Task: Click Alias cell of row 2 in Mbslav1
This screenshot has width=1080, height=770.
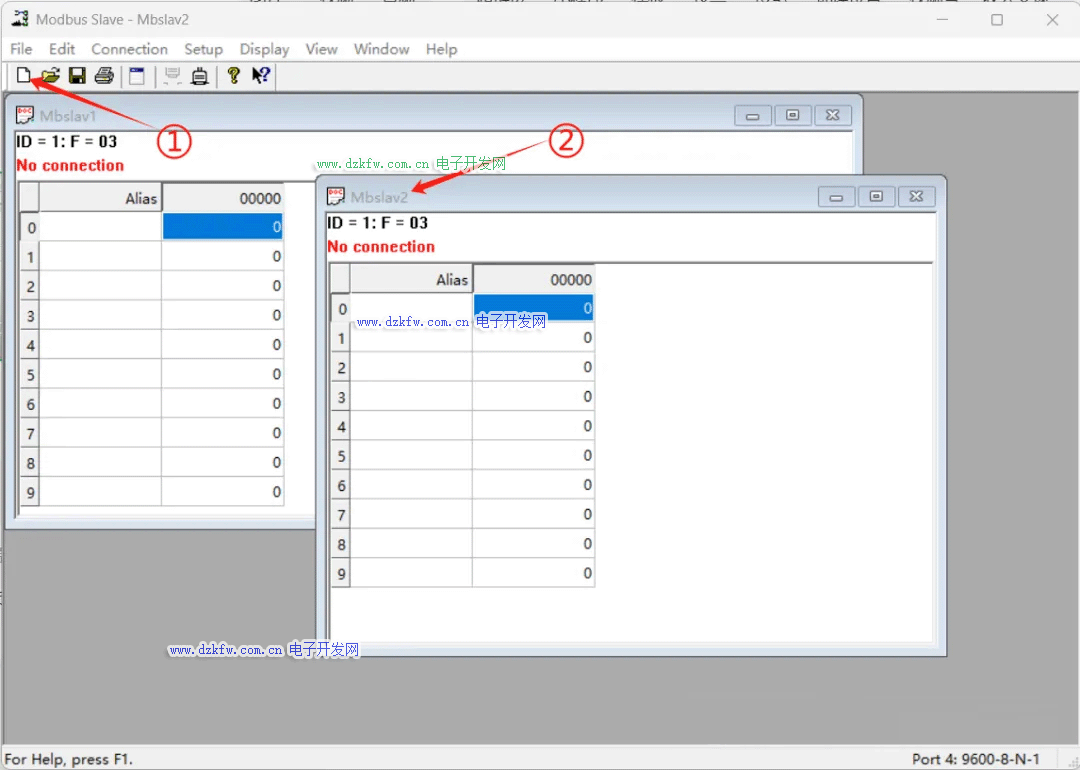Action: click(101, 286)
